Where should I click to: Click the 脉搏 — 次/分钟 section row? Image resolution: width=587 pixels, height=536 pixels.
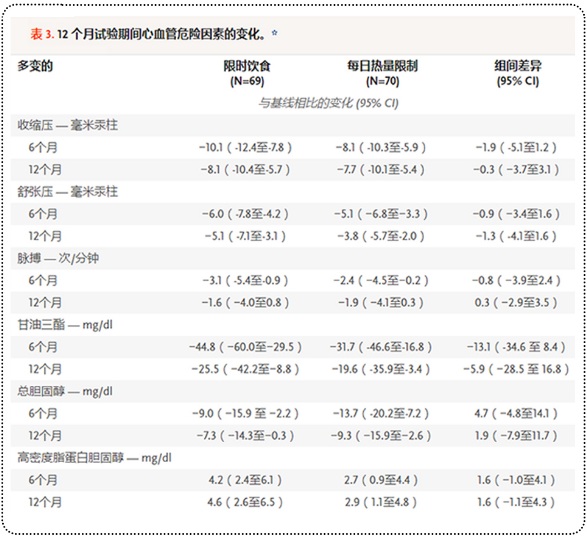click(x=293, y=258)
